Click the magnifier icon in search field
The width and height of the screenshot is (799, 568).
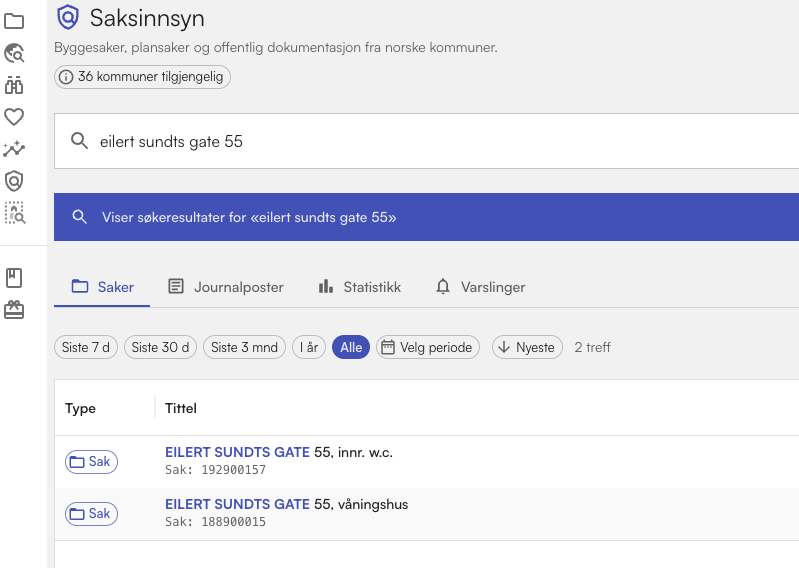click(79, 141)
